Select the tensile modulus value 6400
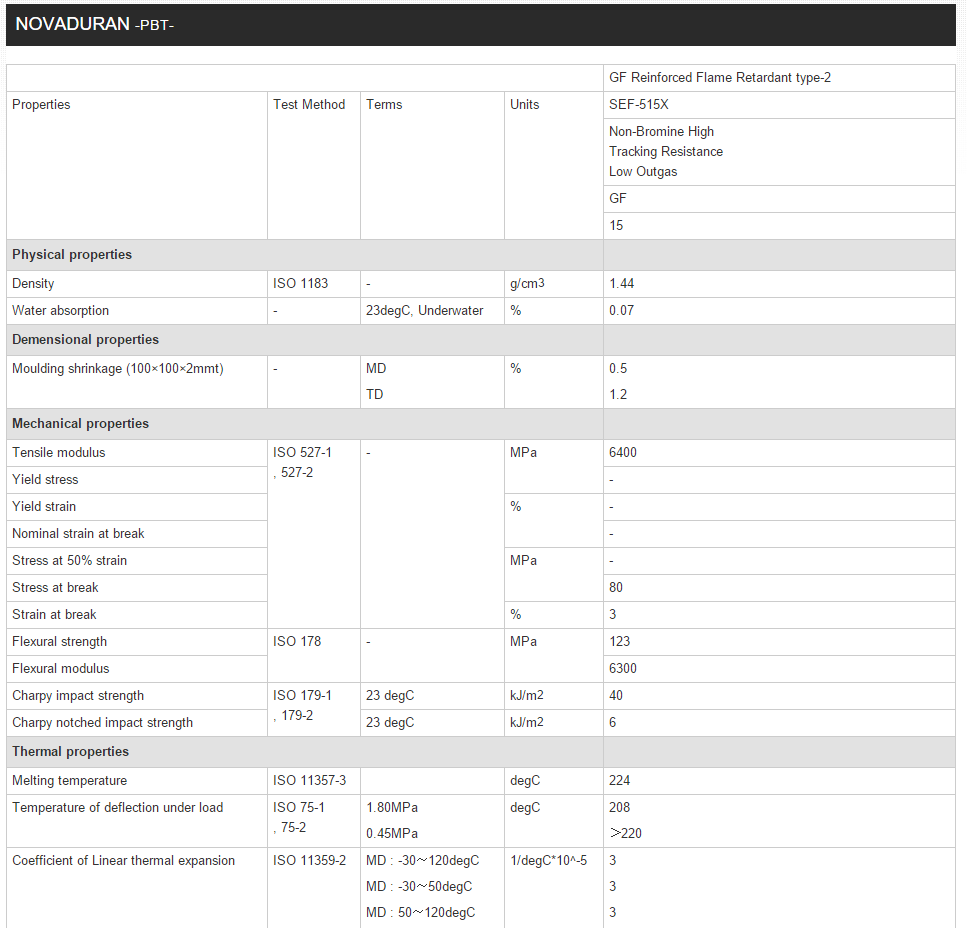The height and width of the screenshot is (928, 967). pos(622,453)
